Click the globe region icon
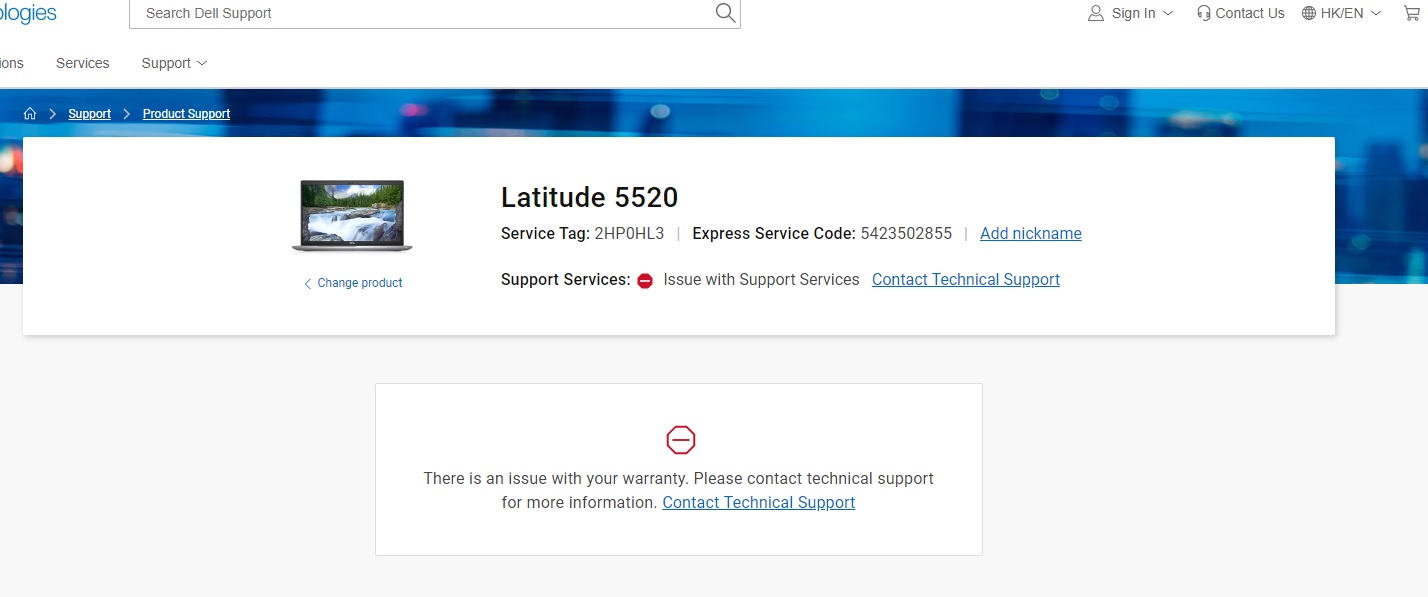The height and width of the screenshot is (597, 1428). tap(1309, 13)
